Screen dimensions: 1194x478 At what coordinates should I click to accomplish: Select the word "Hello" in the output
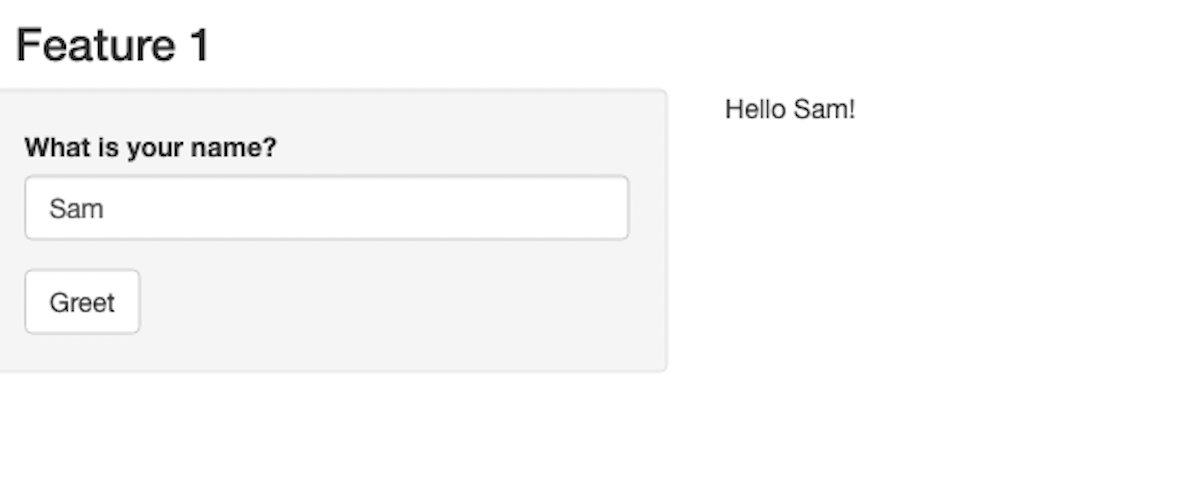(x=755, y=109)
